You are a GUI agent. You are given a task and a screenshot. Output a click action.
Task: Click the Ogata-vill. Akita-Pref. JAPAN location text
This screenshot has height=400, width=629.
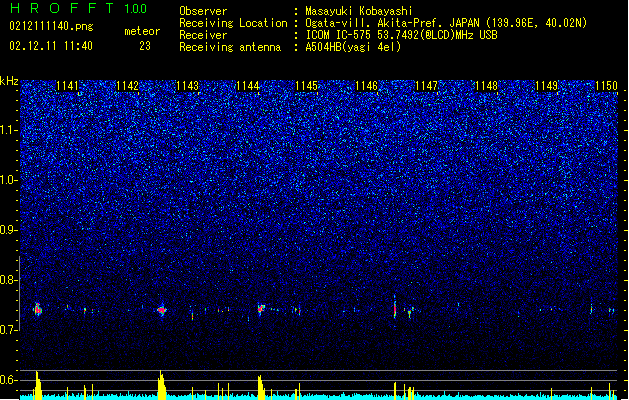coord(446,23)
